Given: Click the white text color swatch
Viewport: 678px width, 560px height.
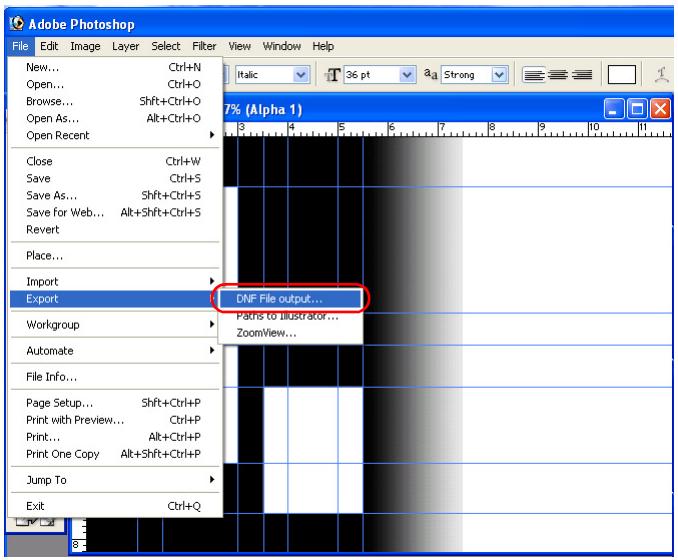Looking at the screenshot, I should click(x=621, y=74).
